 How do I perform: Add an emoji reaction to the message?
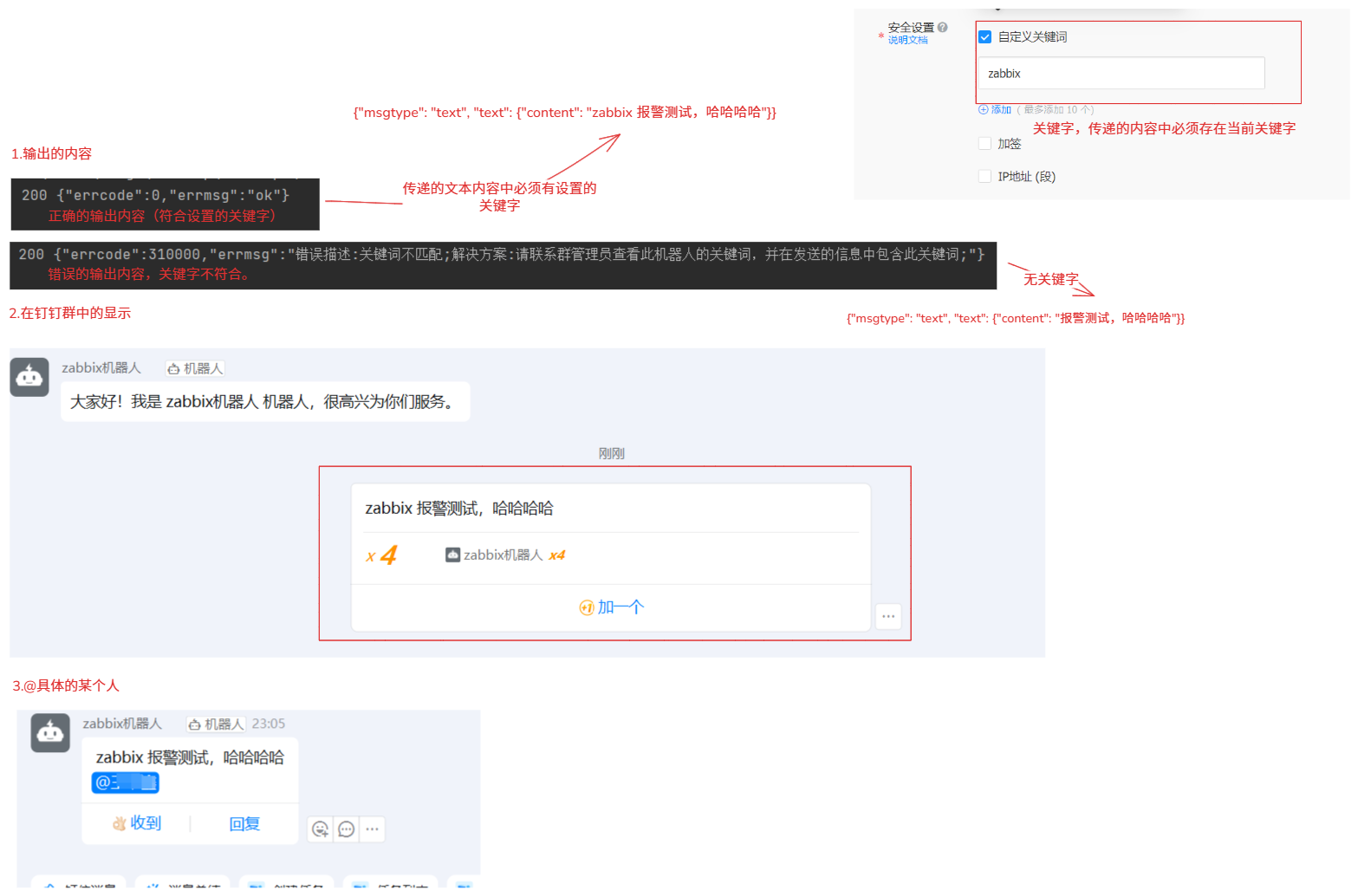pos(320,829)
